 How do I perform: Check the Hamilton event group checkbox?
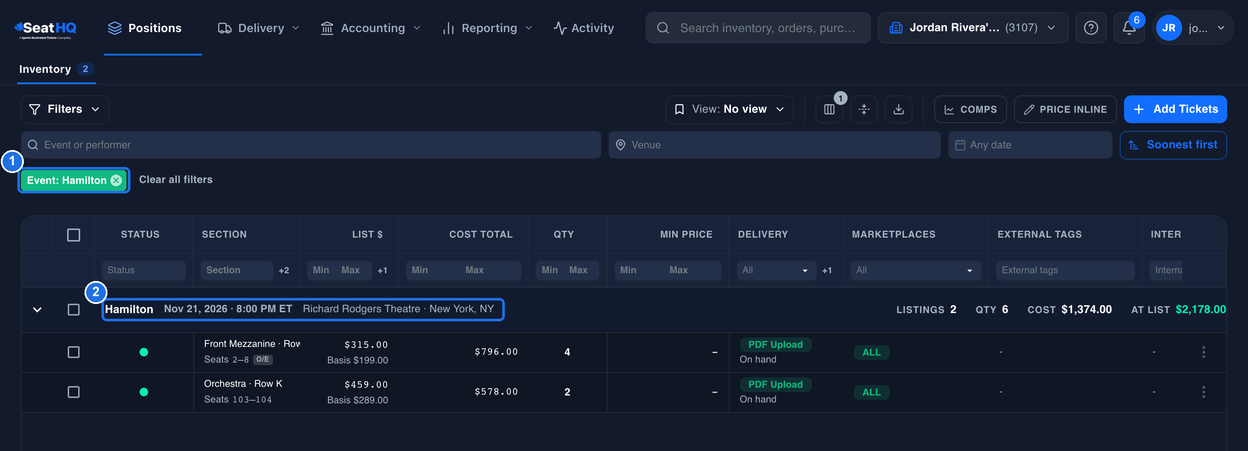point(73,310)
